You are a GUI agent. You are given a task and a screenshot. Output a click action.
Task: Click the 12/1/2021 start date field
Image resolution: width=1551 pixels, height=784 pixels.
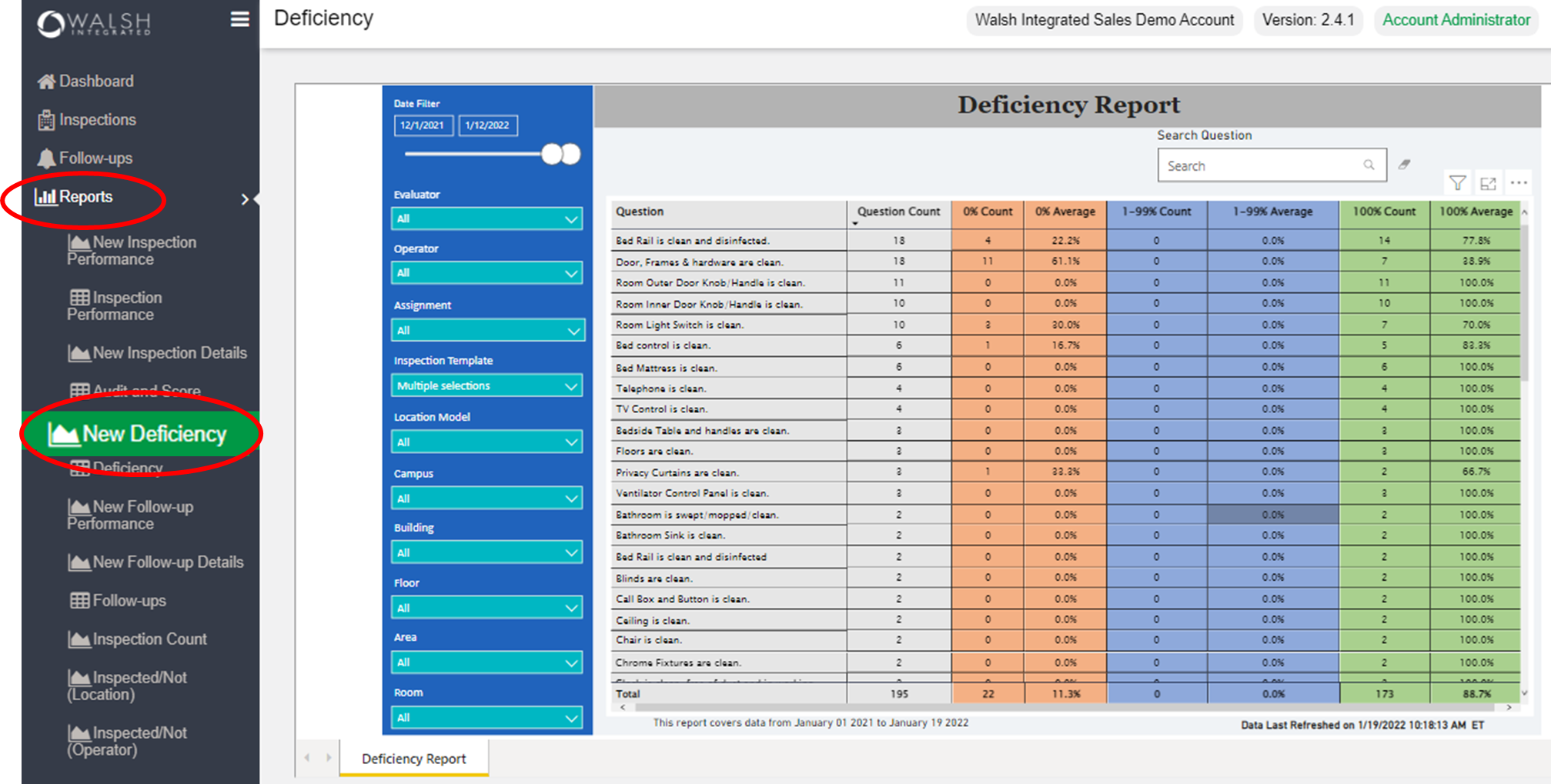tap(423, 125)
